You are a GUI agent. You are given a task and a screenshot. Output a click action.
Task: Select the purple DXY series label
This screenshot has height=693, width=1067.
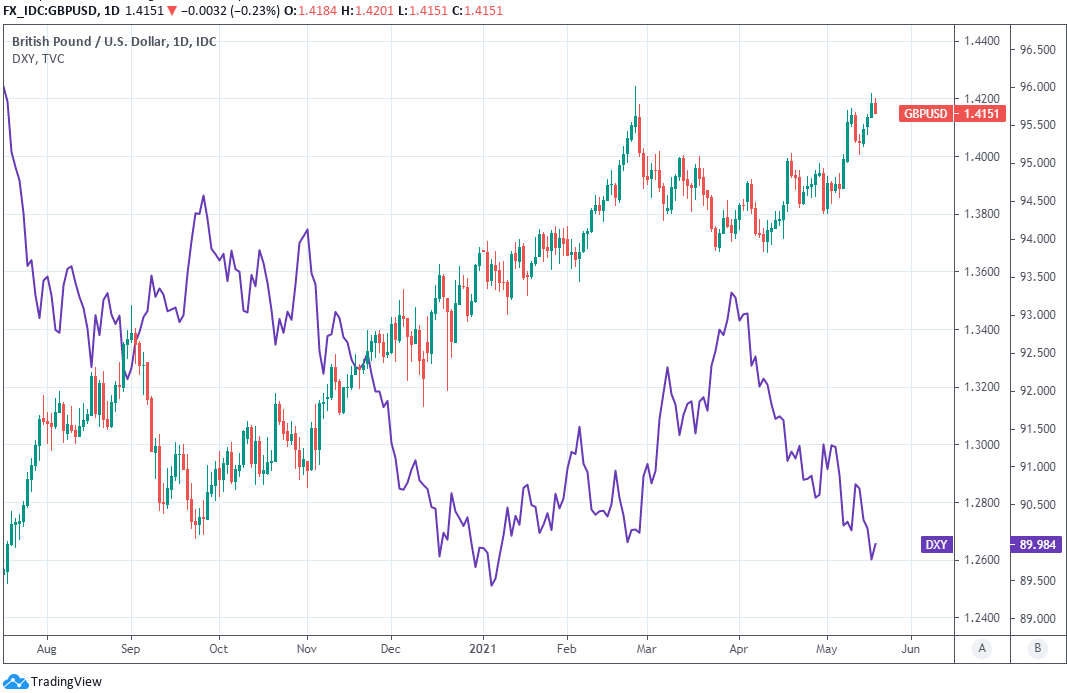pos(936,545)
